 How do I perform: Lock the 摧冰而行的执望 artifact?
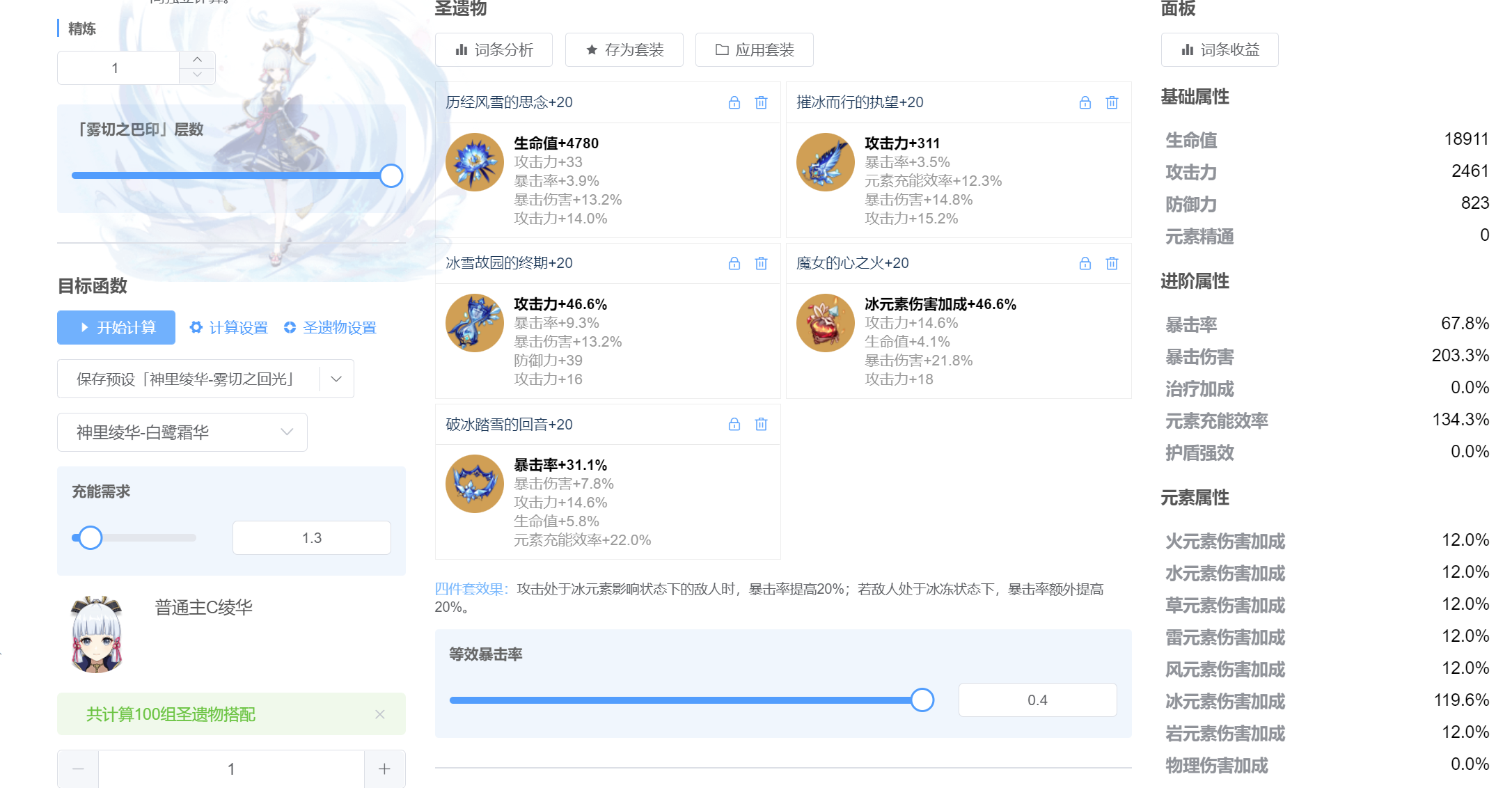(1085, 102)
